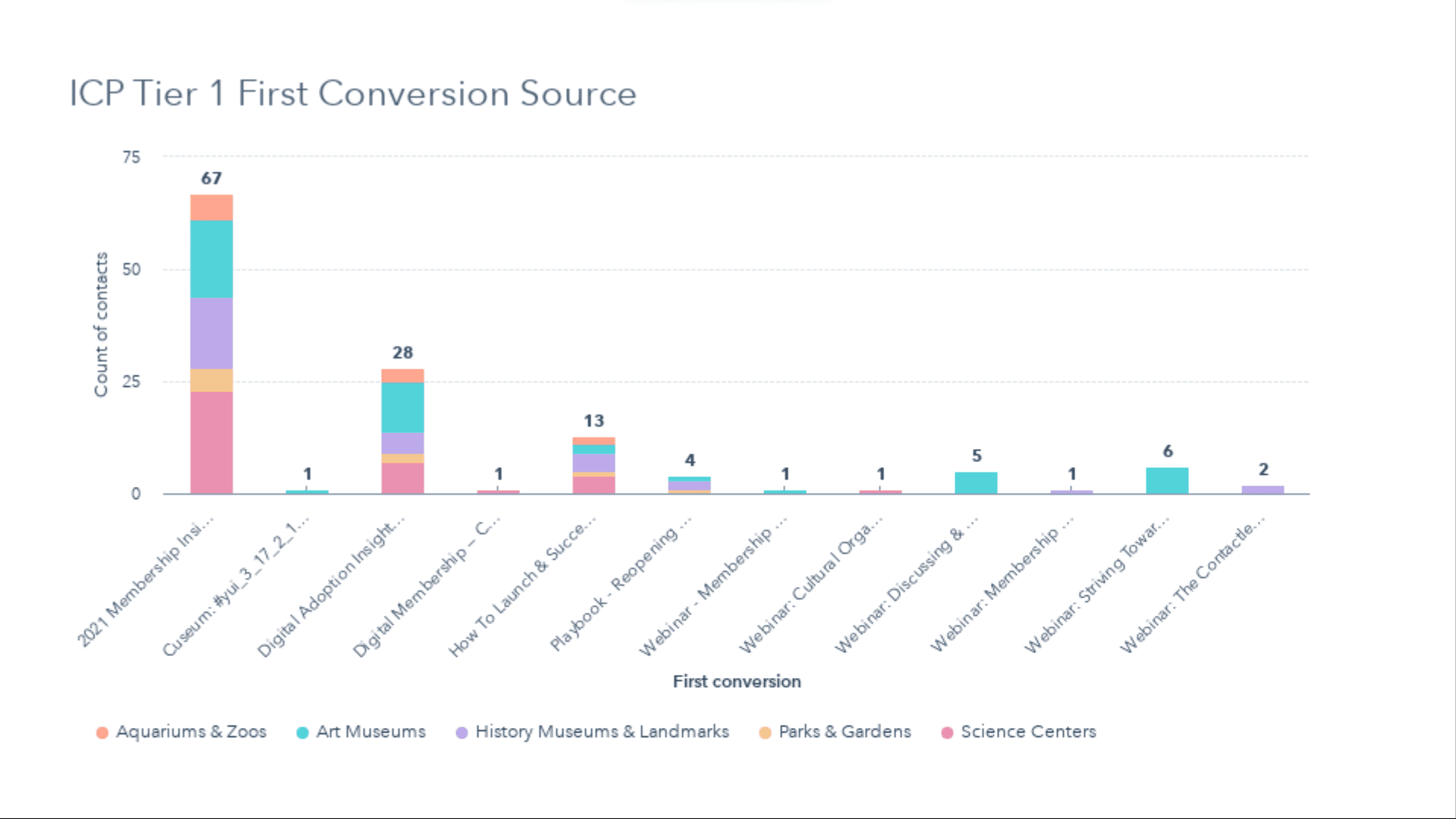Click the How To Launch & Succe stacked bar
1456x819 pixels.
point(594,466)
